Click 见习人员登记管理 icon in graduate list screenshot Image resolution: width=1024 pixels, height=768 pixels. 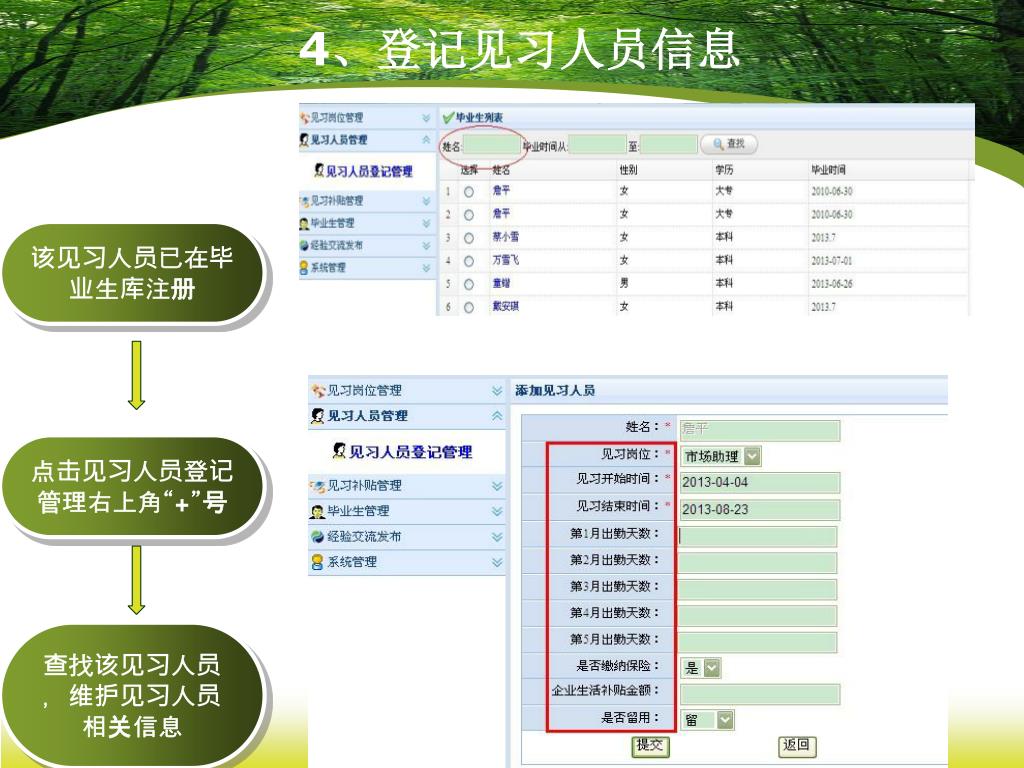pos(319,170)
